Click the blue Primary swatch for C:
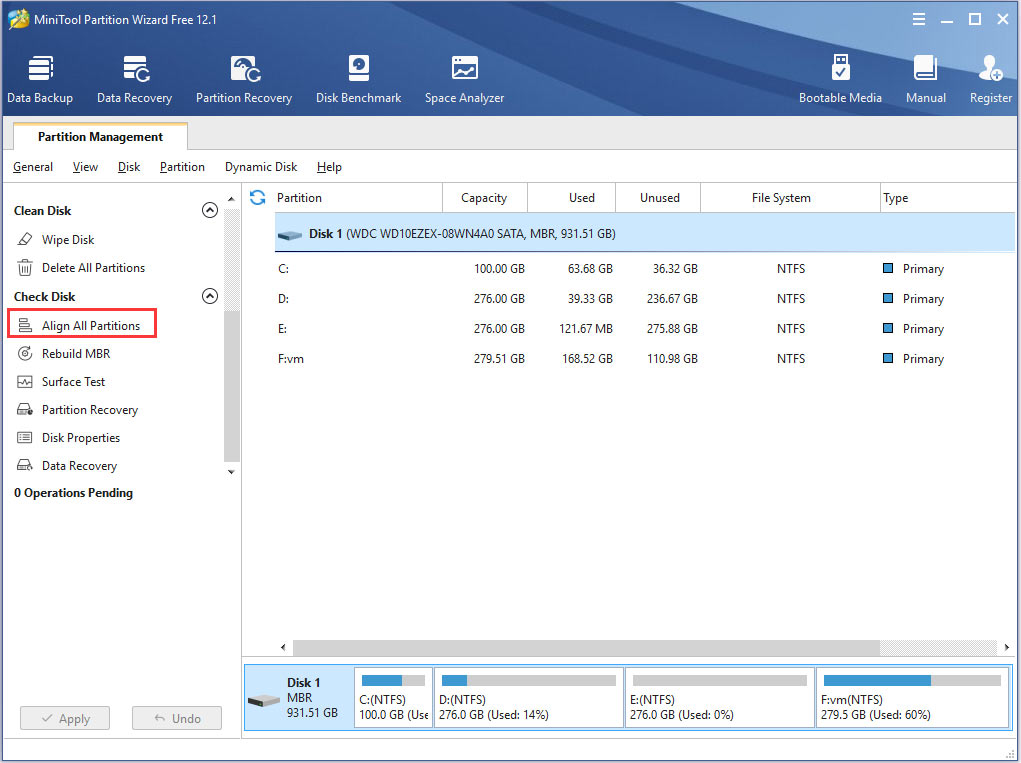The width and height of the screenshot is (1021, 763). point(888,268)
